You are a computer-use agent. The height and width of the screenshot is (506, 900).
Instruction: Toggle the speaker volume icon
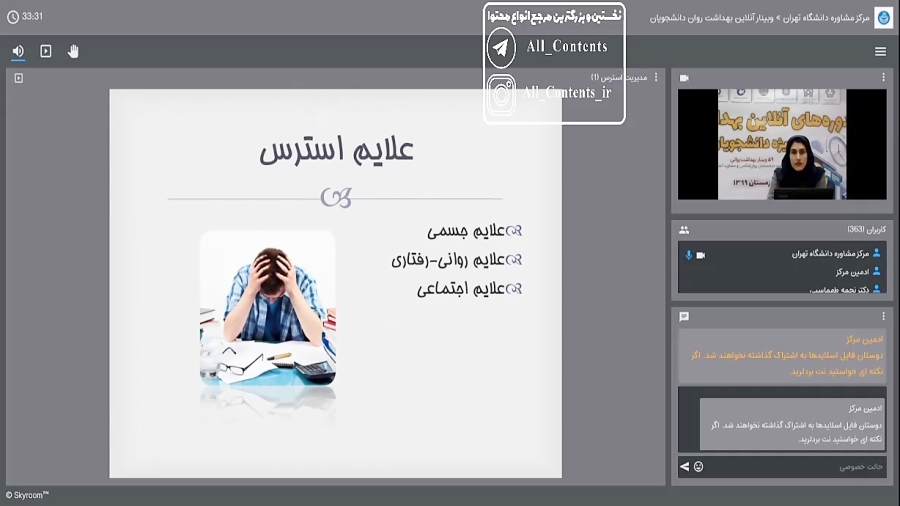pyautogui.click(x=18, y=52)
